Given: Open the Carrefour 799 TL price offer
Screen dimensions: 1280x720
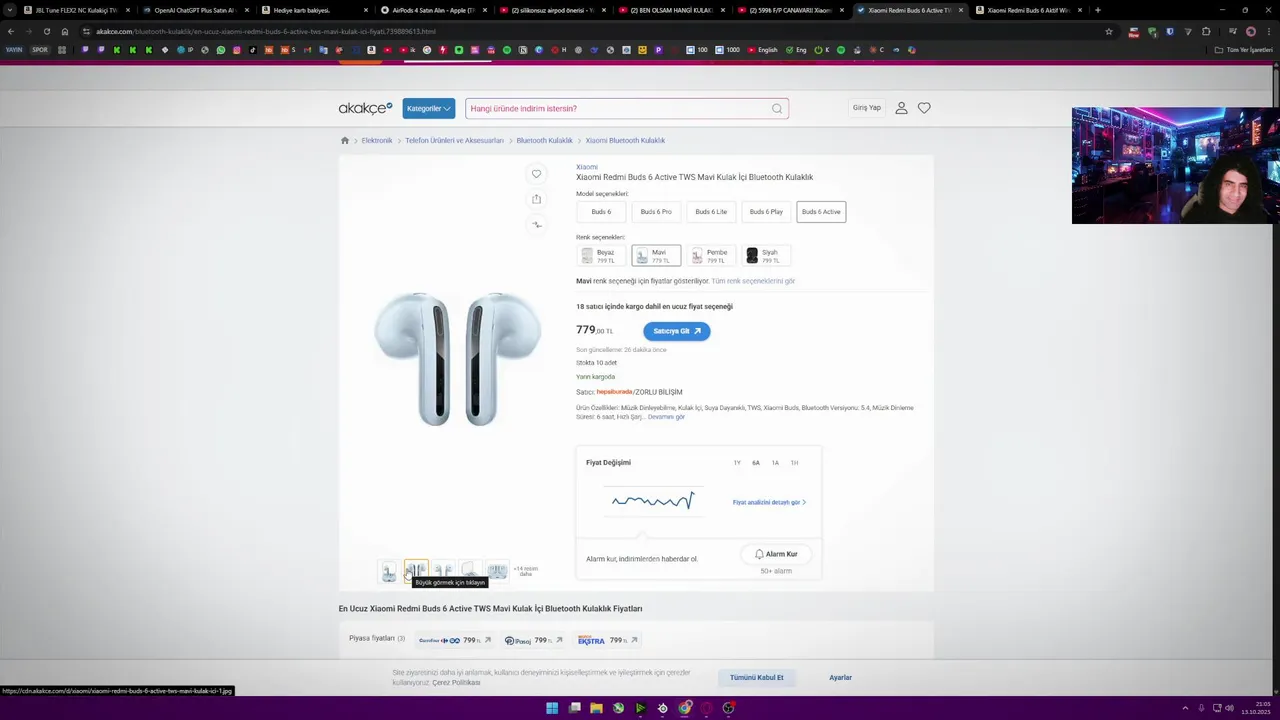Looking at the screenshot, I should coord(455,640).
